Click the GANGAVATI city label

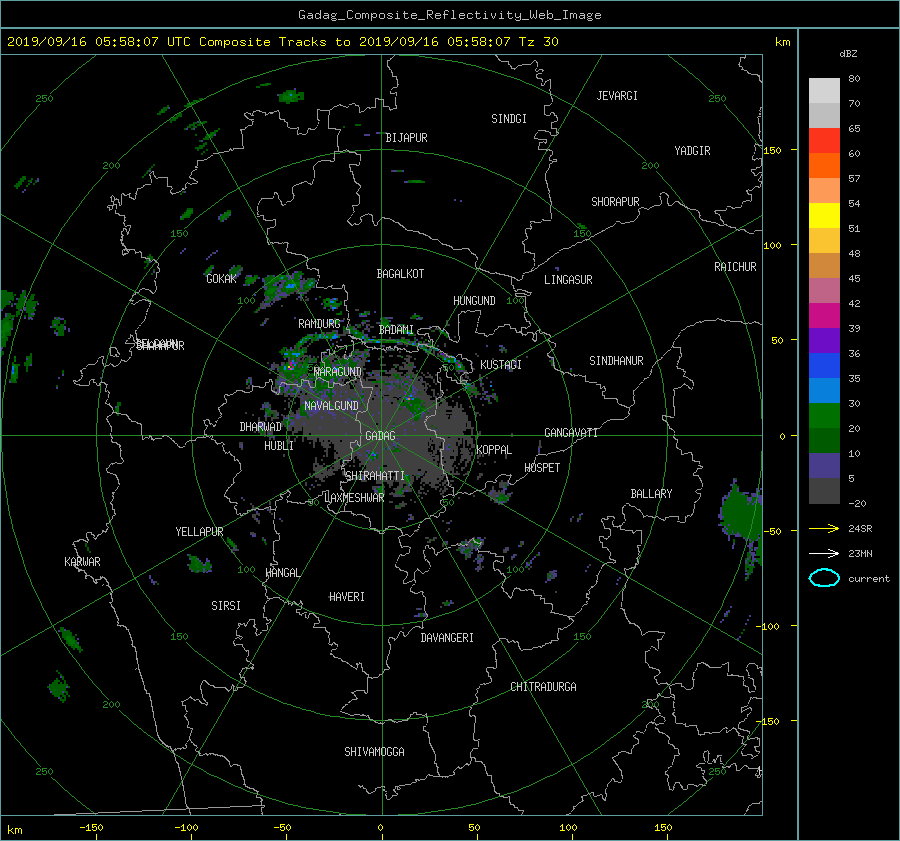point(571,433)
